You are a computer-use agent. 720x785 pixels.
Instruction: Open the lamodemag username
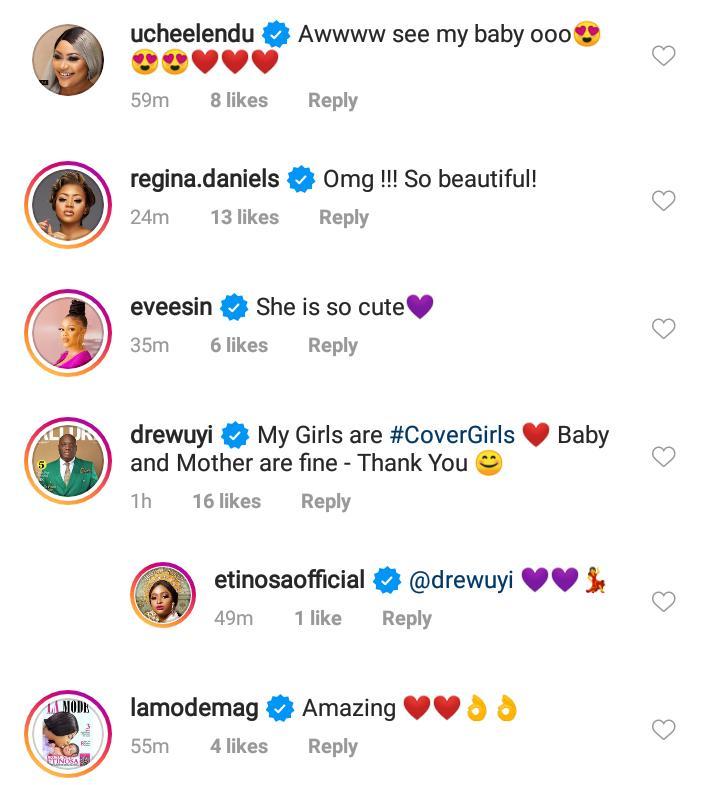click(x=194, y=708)
